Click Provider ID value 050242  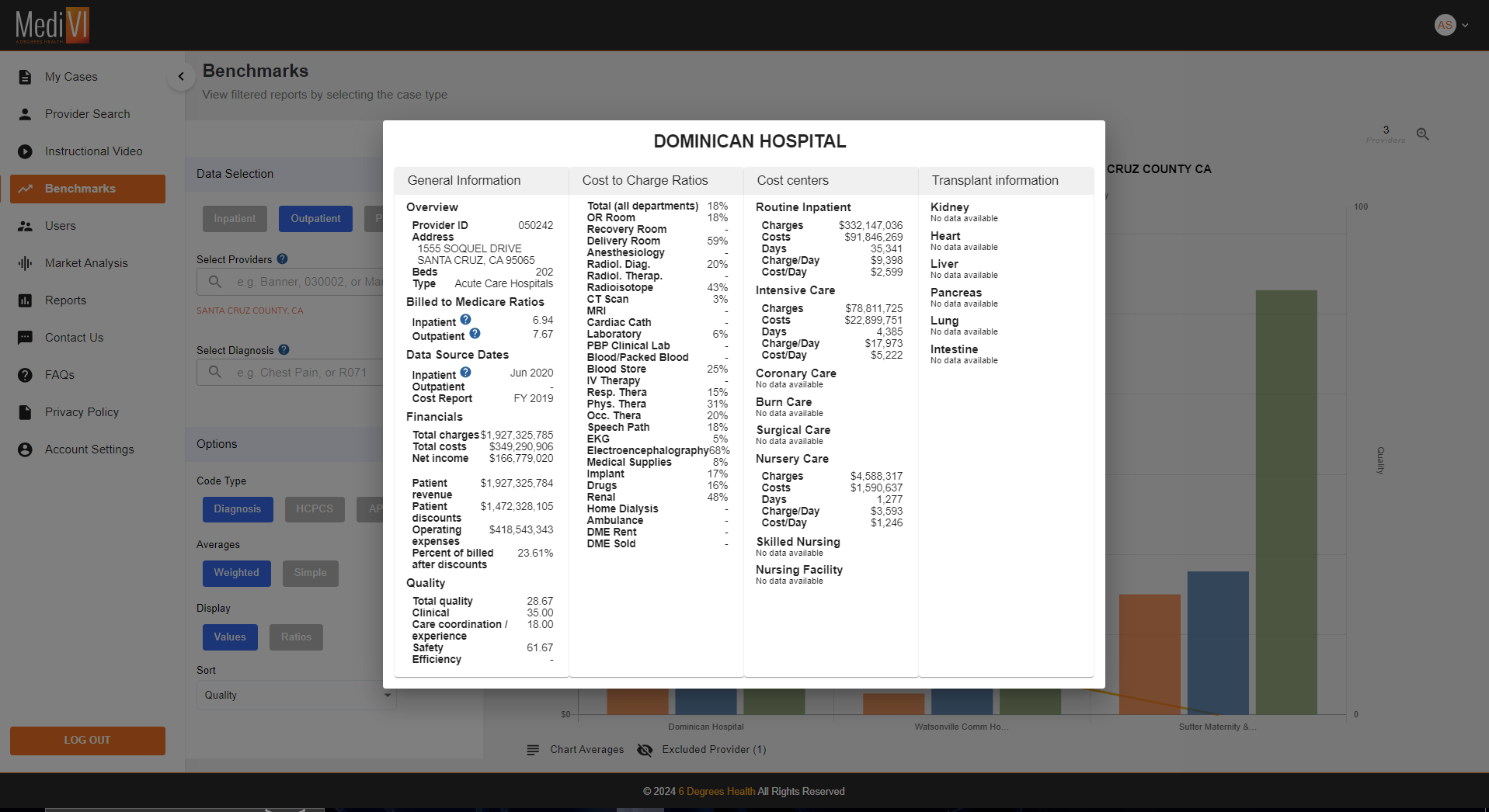(x=536, y=226)
